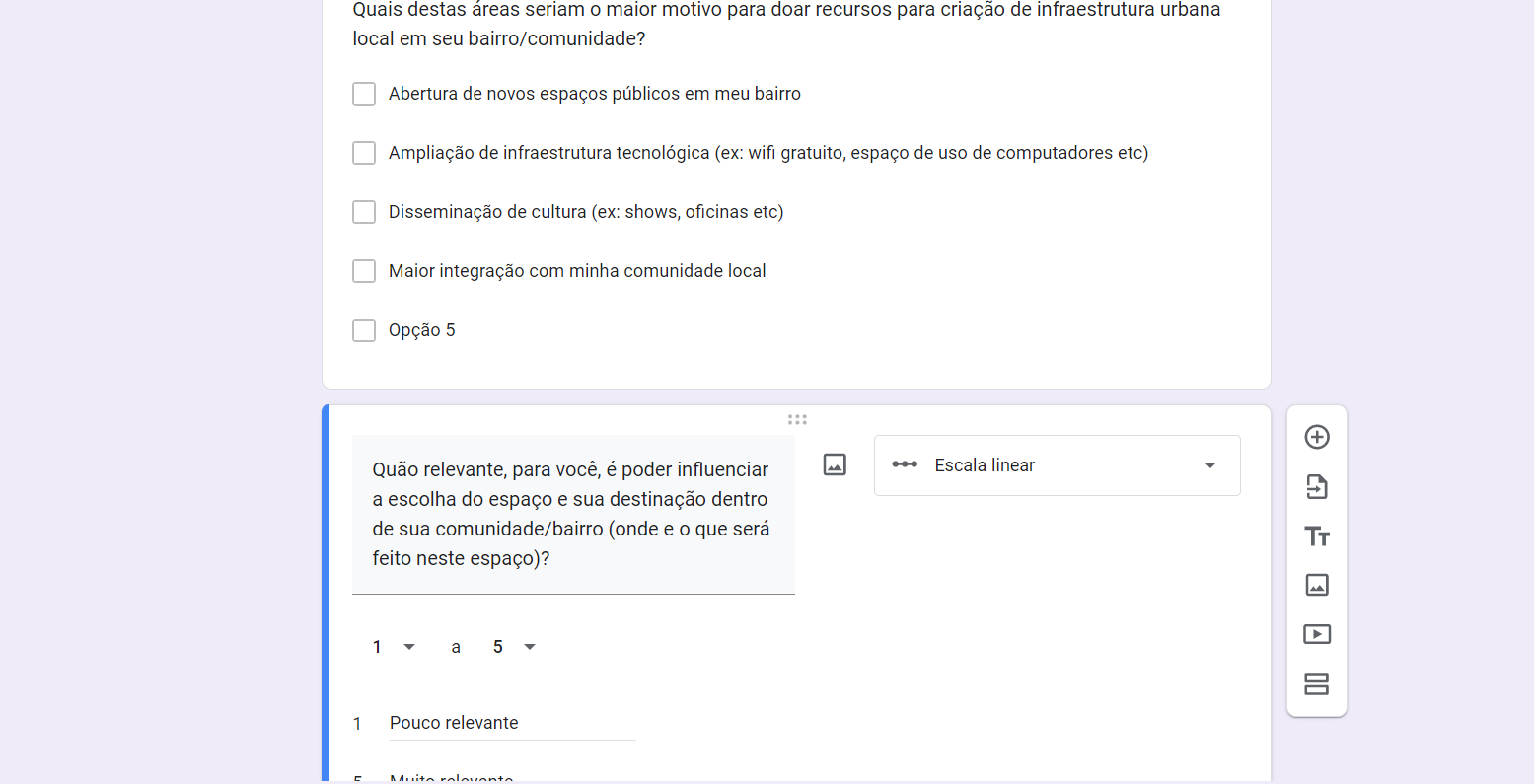Add image from the side toolbar

click(1317, 585)
